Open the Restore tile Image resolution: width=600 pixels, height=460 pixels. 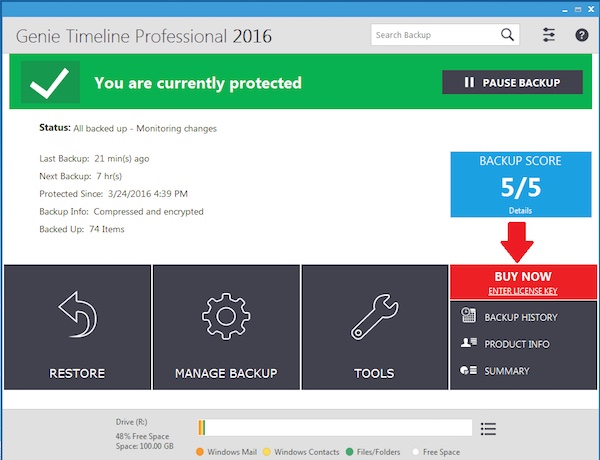[77, 327]
